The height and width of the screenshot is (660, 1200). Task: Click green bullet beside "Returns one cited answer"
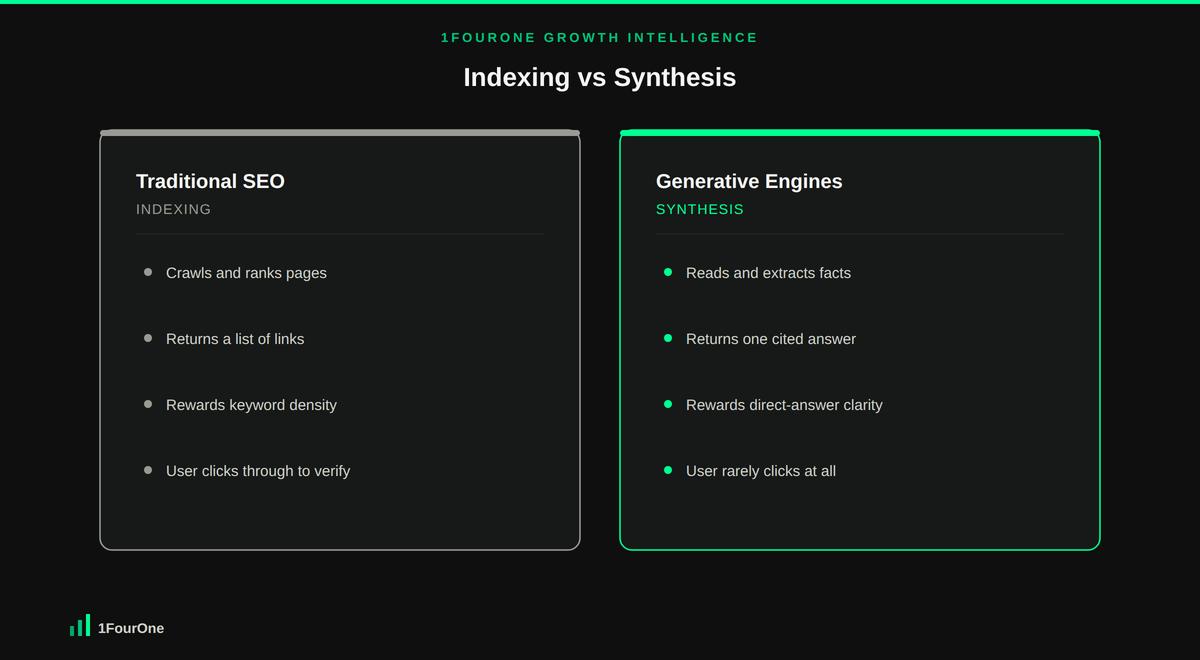[668, 338]
